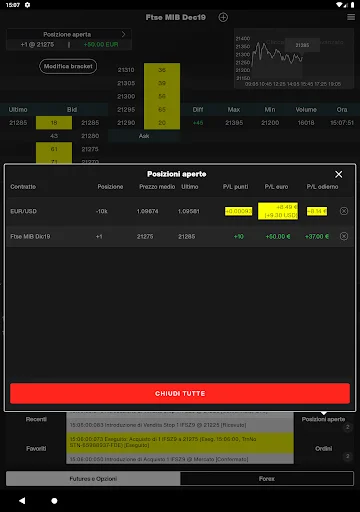Click the P/L odierno column header
This screenshot has height=512, width=360.
tap(322, 187)
